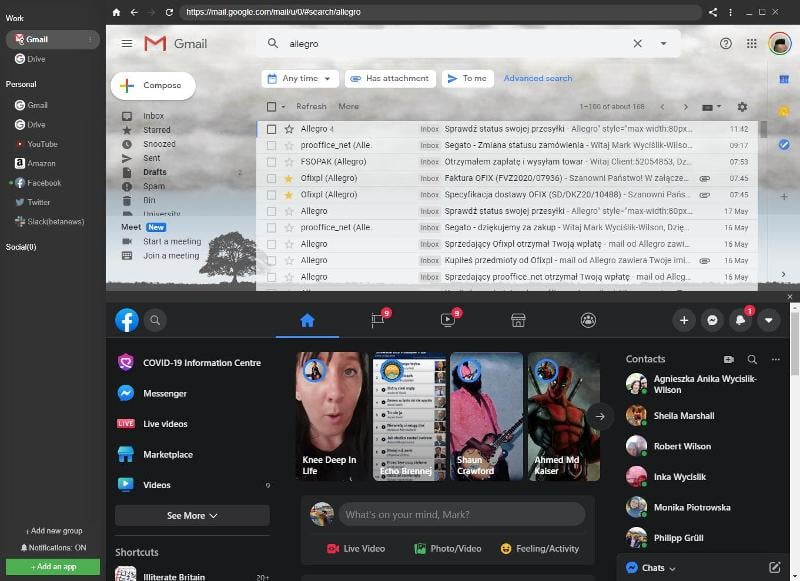Screen dimensions: 800x581
Task: Open Gmail main menu hamburger icon
Action: 127,44
